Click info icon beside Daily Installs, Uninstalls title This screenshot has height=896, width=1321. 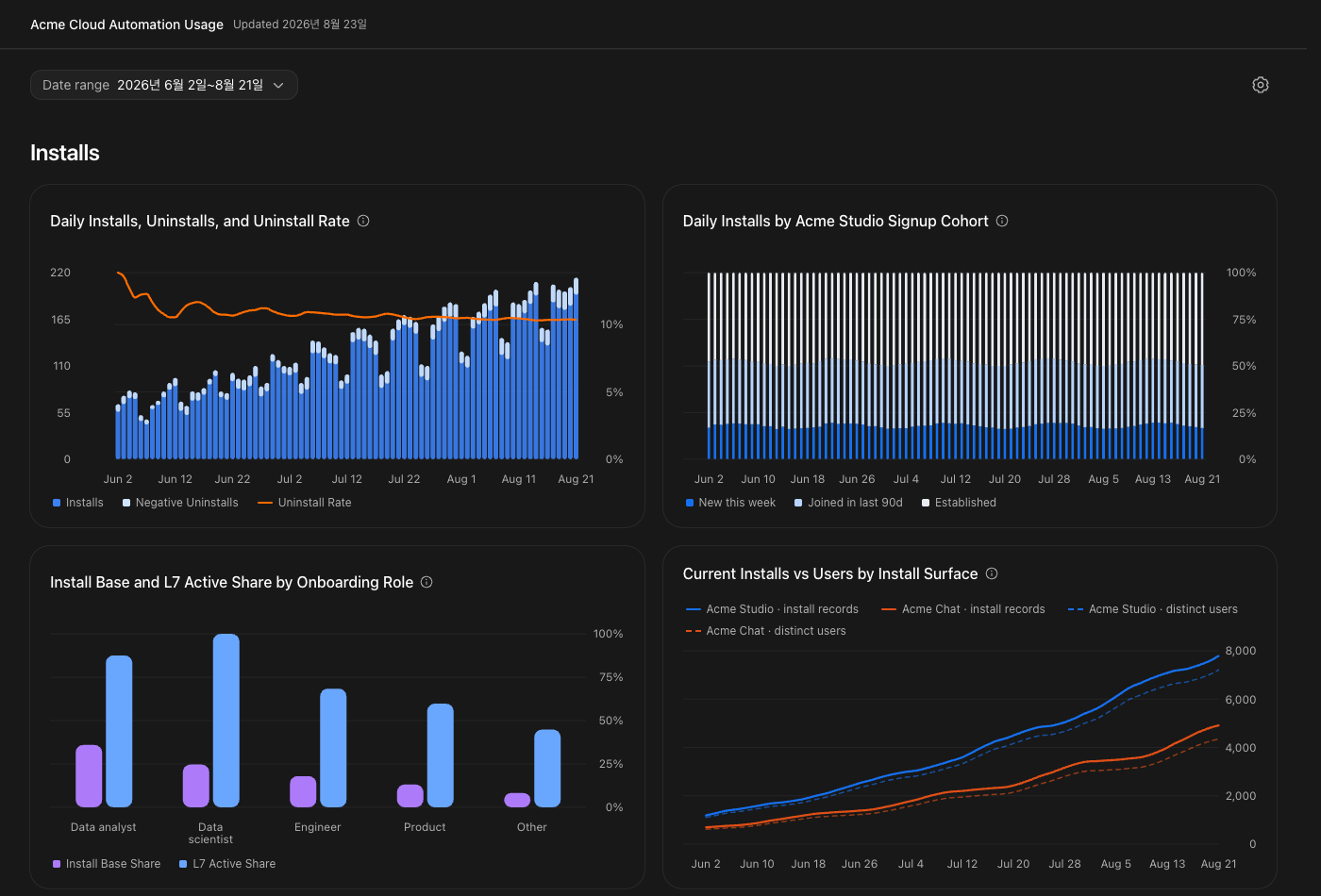click(x=363, y=221)
